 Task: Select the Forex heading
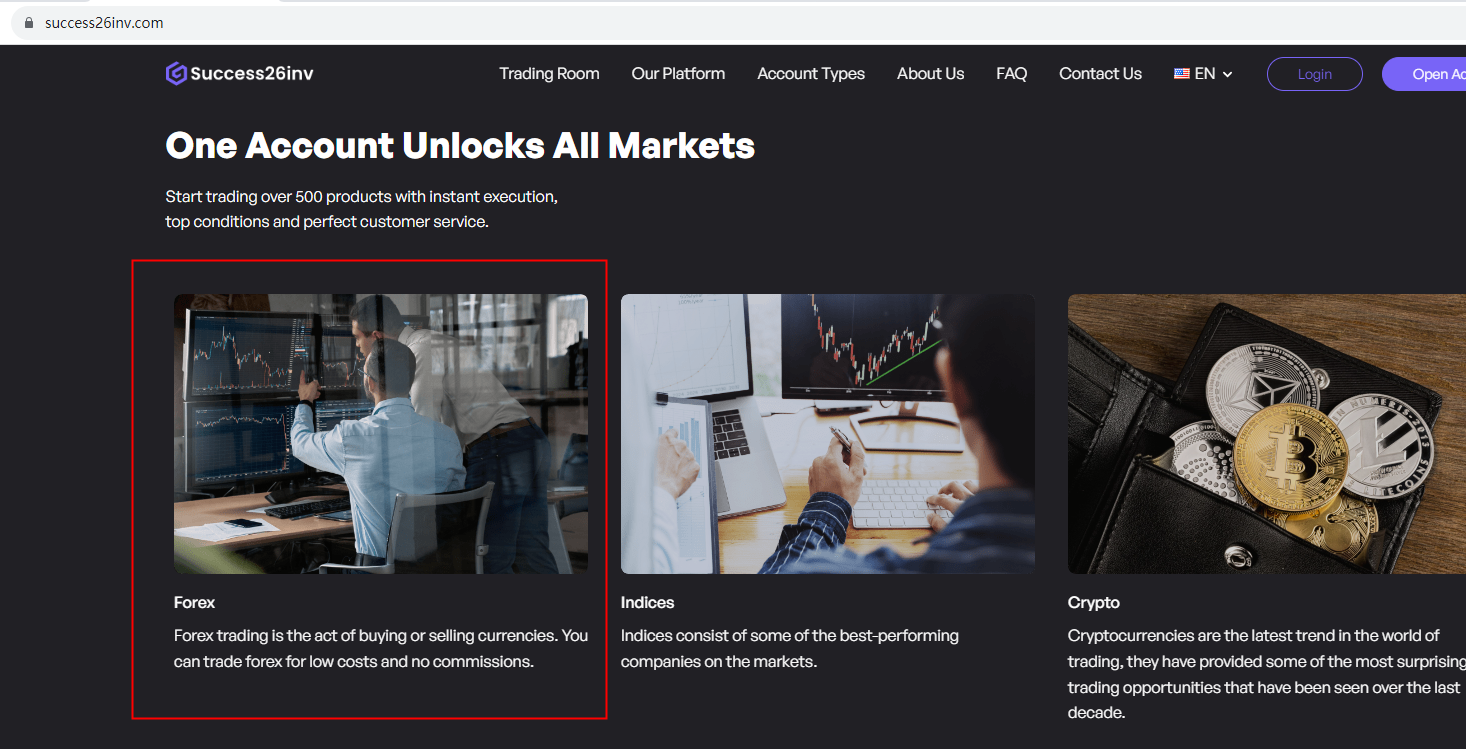pyautogui.click(x=194, y=603)
